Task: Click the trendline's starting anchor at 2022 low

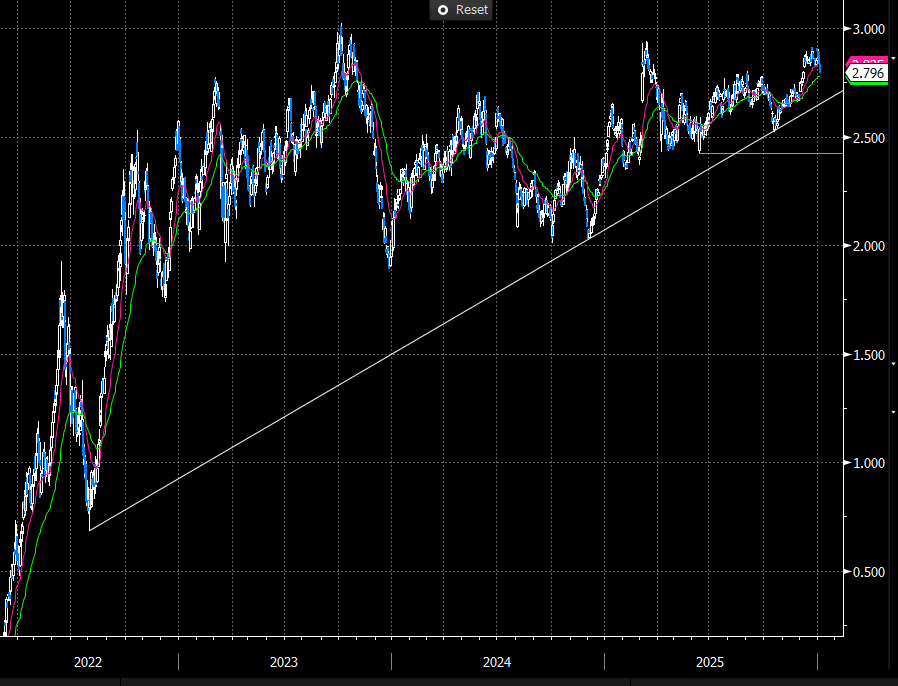Action: click(90, 529)
